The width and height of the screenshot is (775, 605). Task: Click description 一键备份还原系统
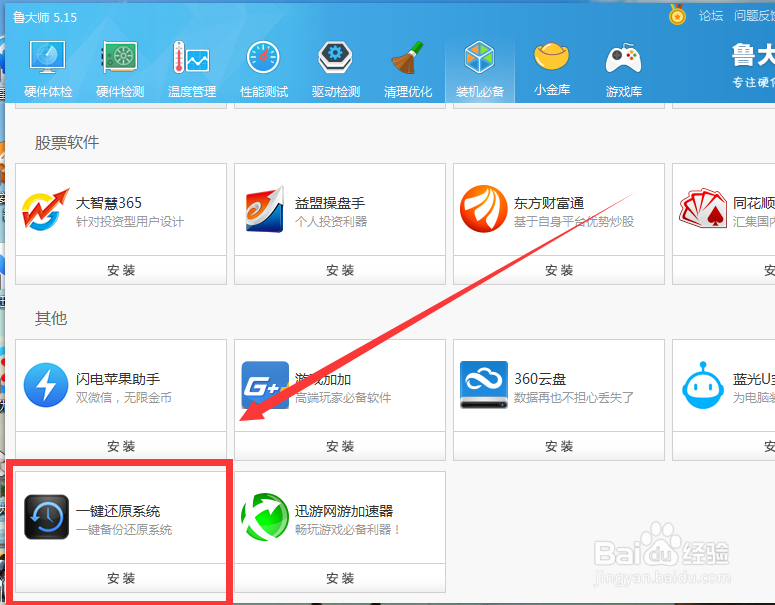coord(124,529)
